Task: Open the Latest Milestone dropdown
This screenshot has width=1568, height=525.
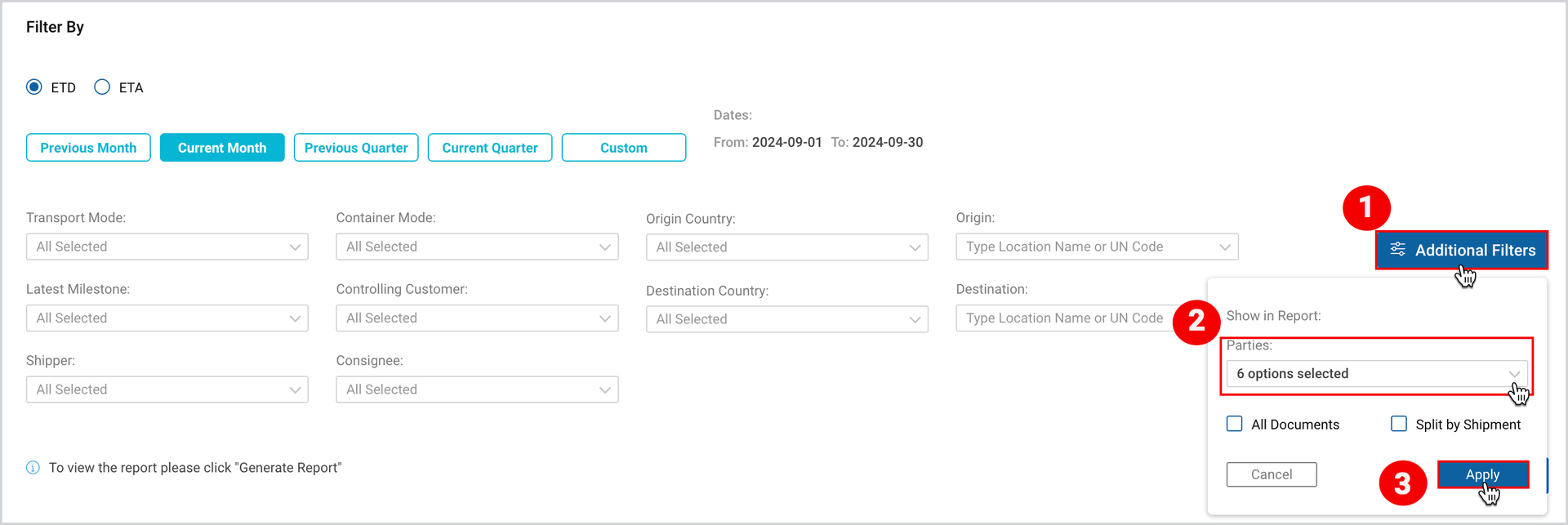Action: tap(167, 318)
